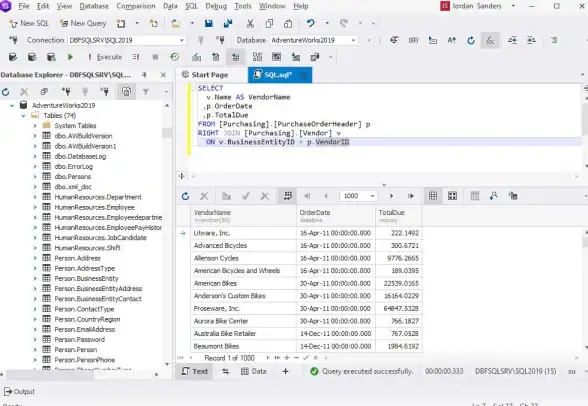Refresh the Database Explorer tree
This screenshot has width=588, height=406.
5,91
